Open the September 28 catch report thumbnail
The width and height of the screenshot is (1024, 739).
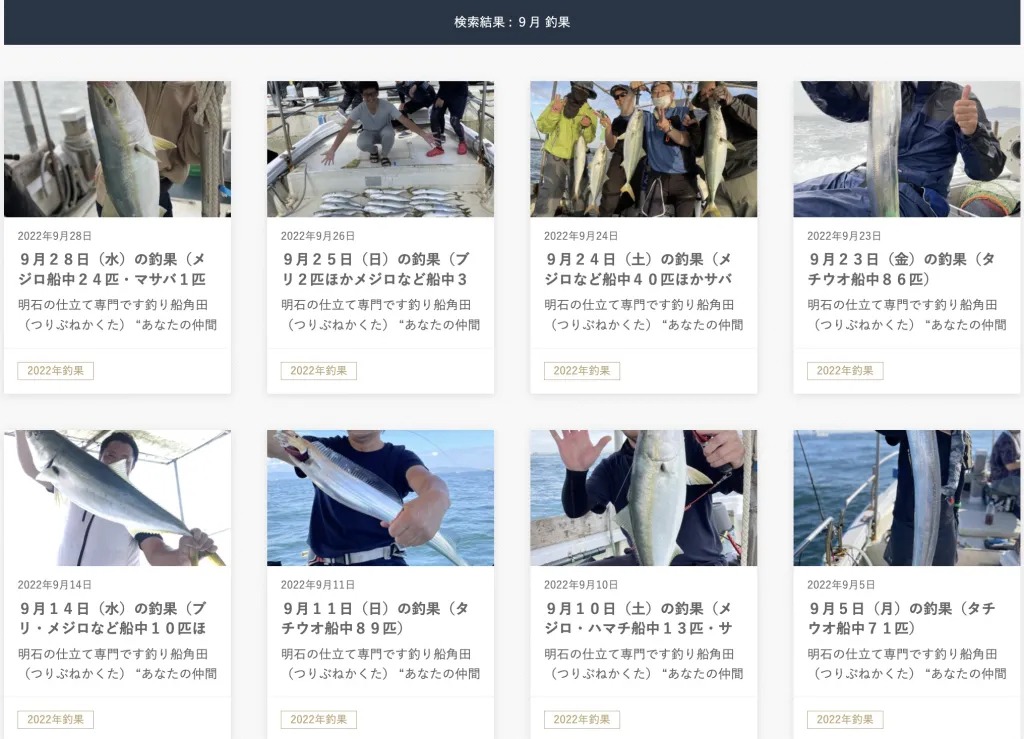tap(118, 149)
